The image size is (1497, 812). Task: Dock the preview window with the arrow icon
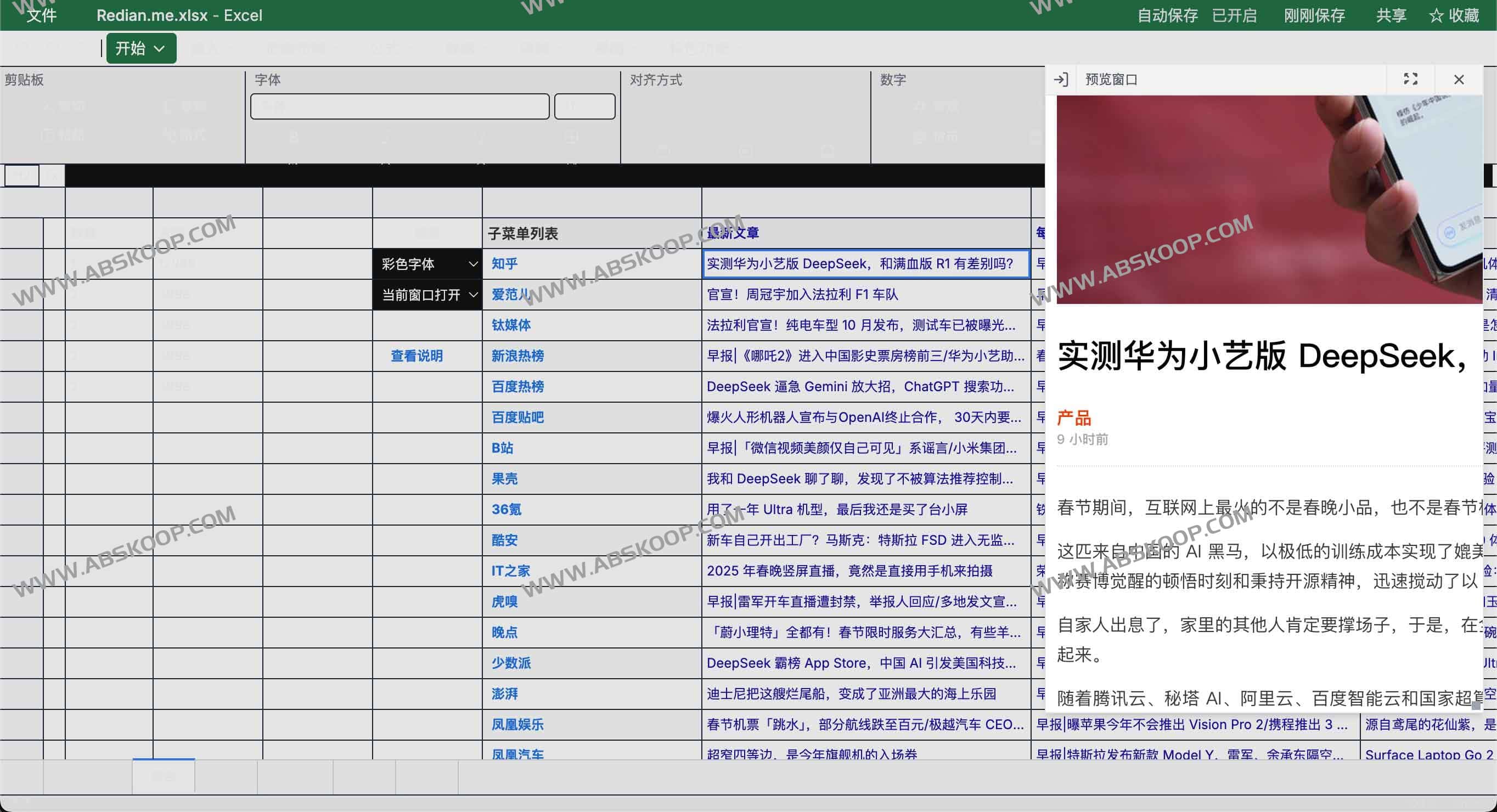pos(1061,80)
